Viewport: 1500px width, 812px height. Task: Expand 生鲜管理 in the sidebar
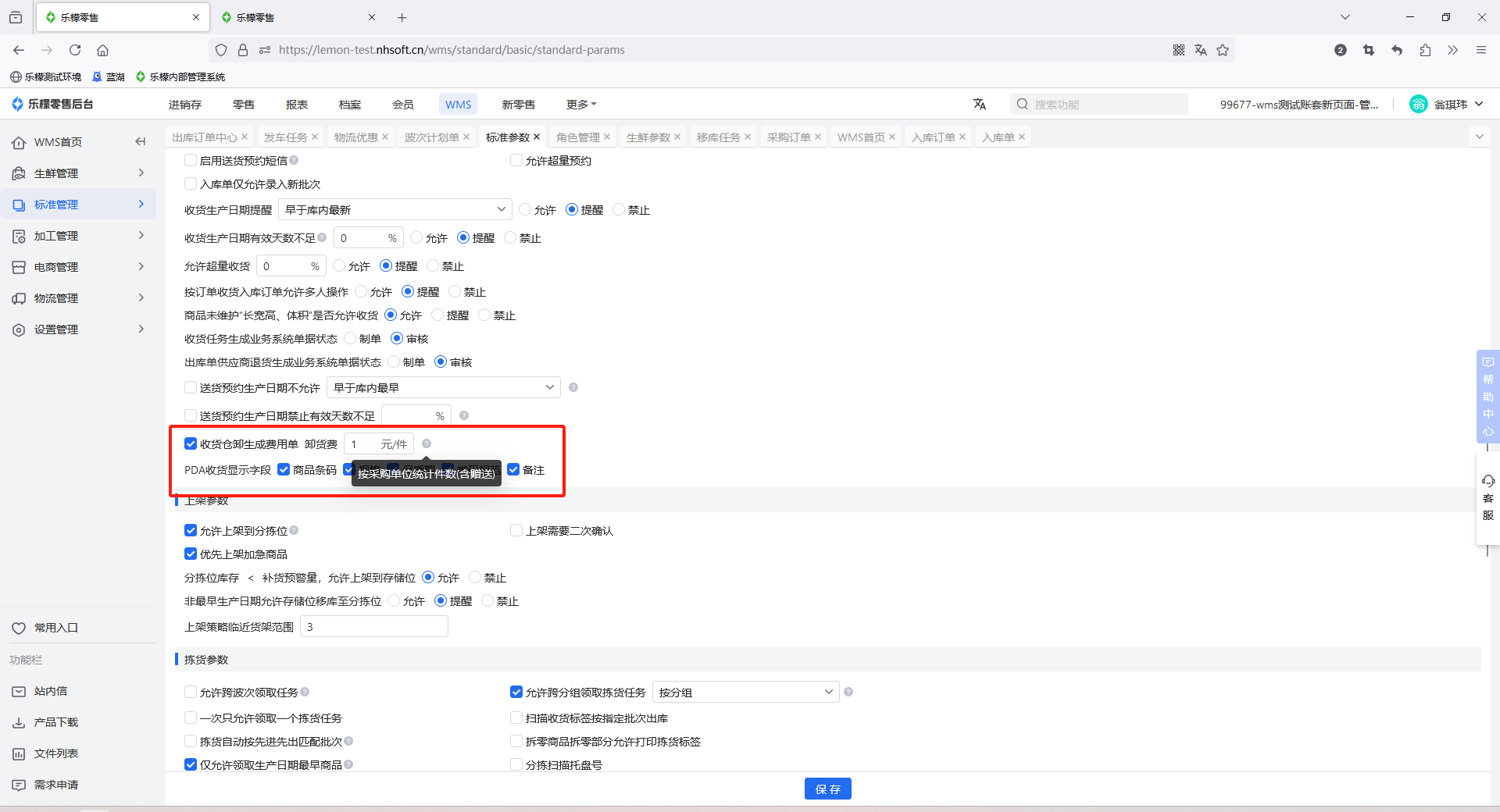click(x=78, y=173)
